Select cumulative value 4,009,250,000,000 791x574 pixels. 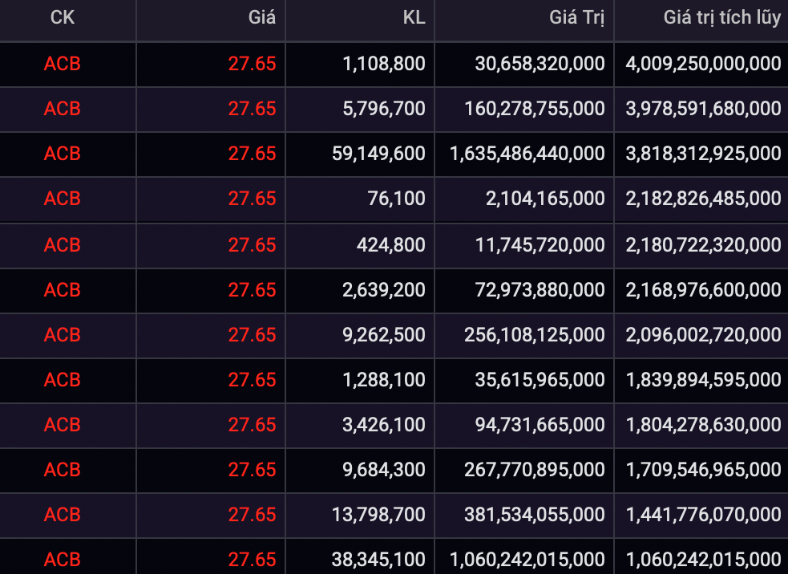tap(703, 64)
